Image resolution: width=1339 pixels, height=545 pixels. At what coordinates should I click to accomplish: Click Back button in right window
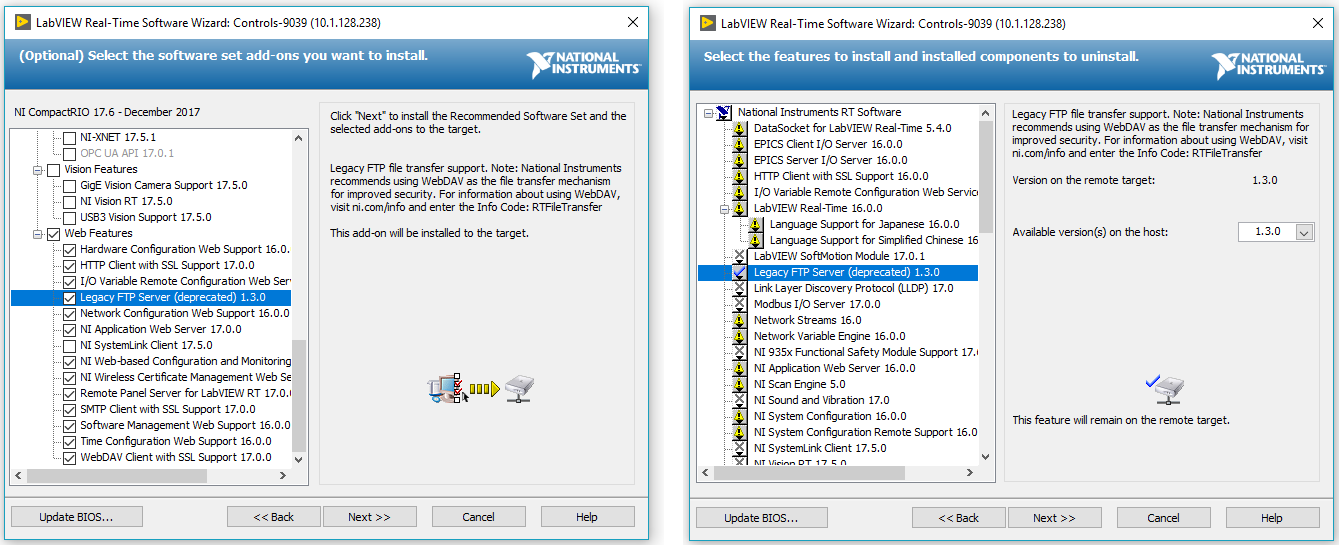click(958, 518)
